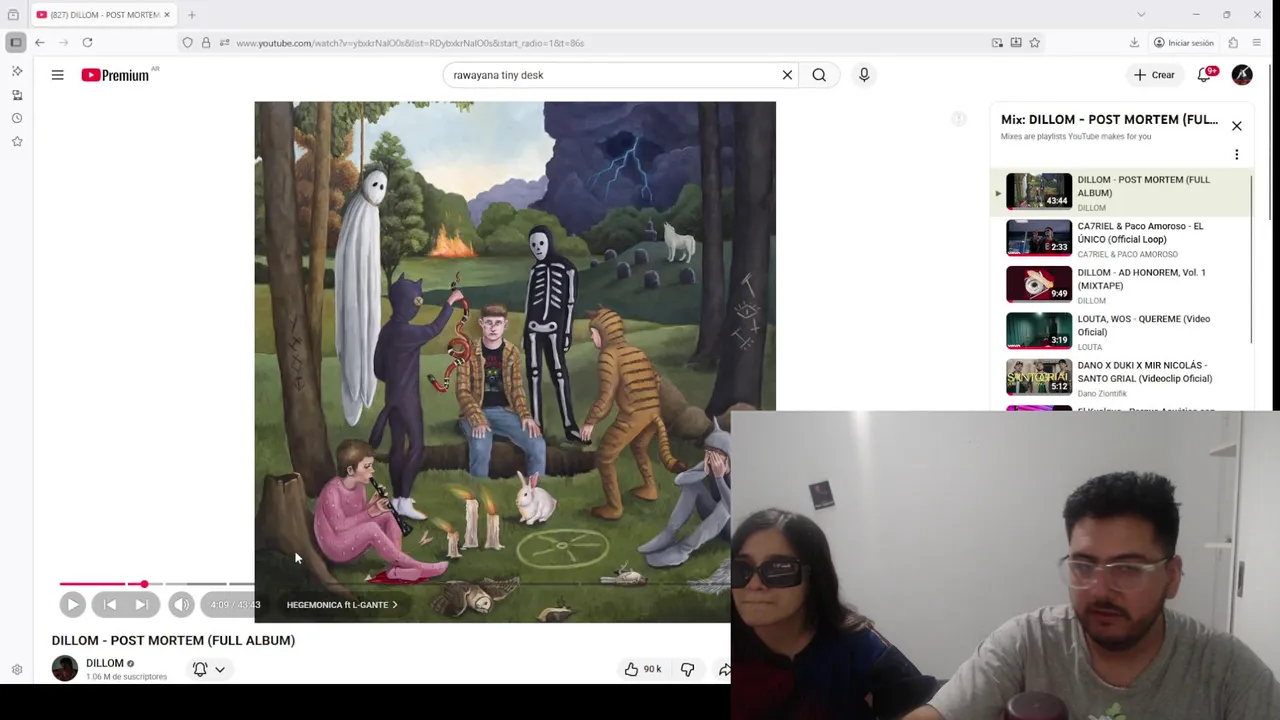Bookmark this page with the star
Viewport: 1280px width, 720px height.
(x=1035, y=43)
